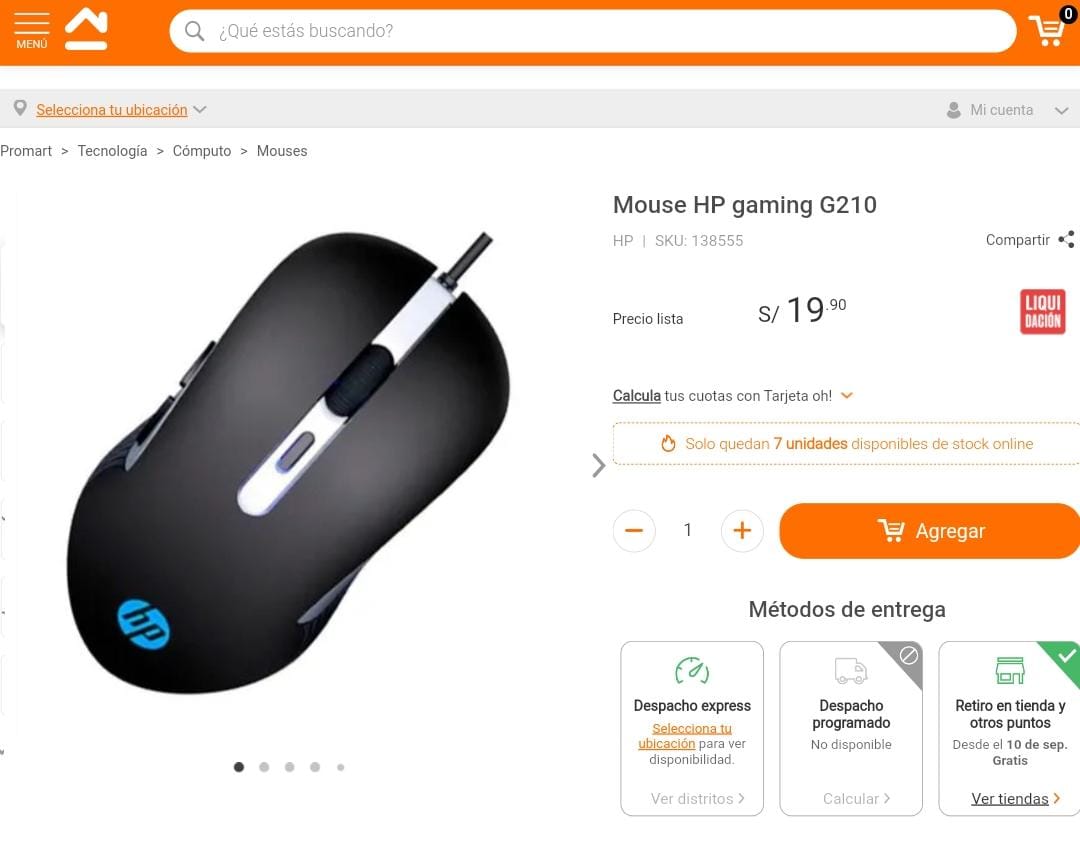
Task: Expand the Mi cuenta dropdown
Action: (x=1061, y=110)
